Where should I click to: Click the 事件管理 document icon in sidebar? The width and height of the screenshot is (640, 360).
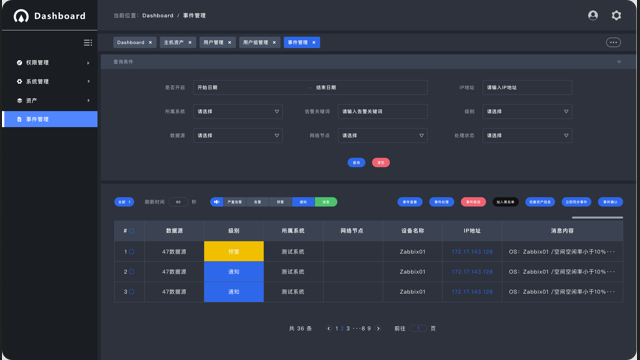pyautogui.click(x=19, y=119)
